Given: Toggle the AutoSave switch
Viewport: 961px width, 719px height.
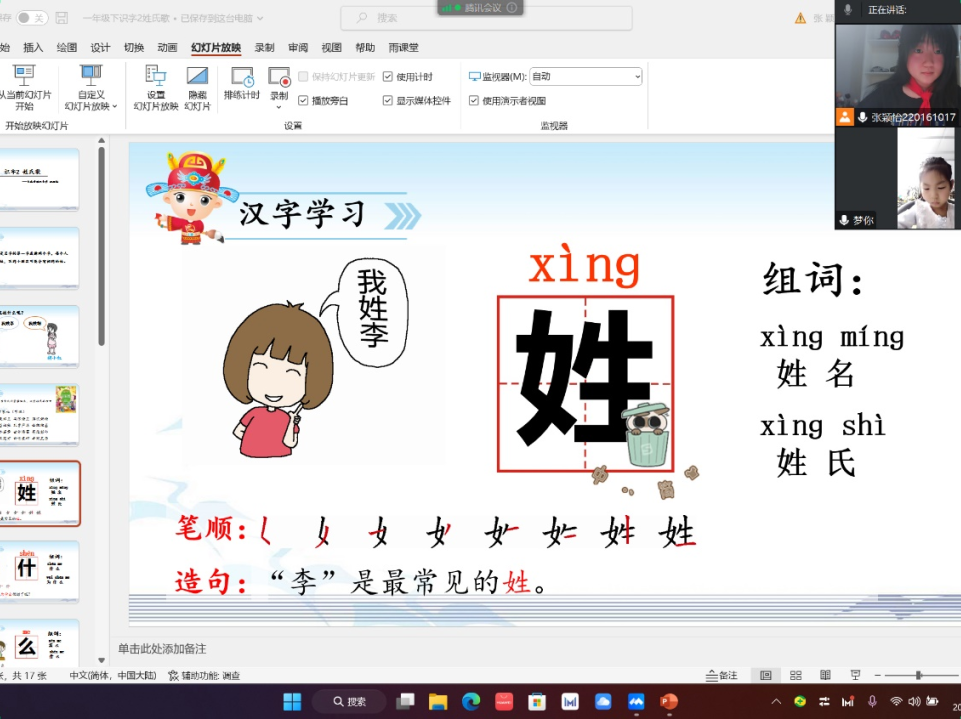Looking at the screenshot, I should [32, 18].
